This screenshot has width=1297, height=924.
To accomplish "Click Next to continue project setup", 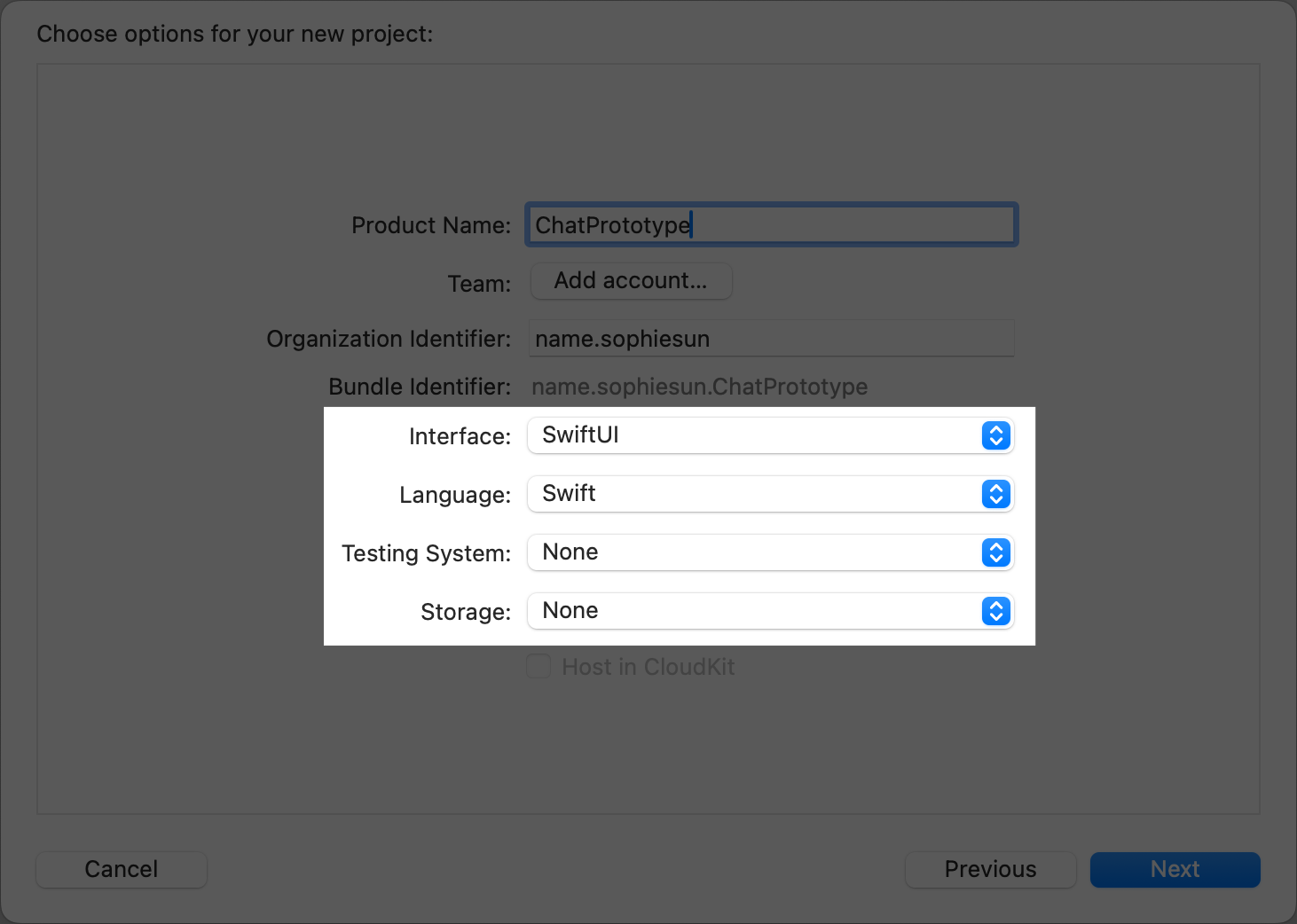I will pos(1175,869).
